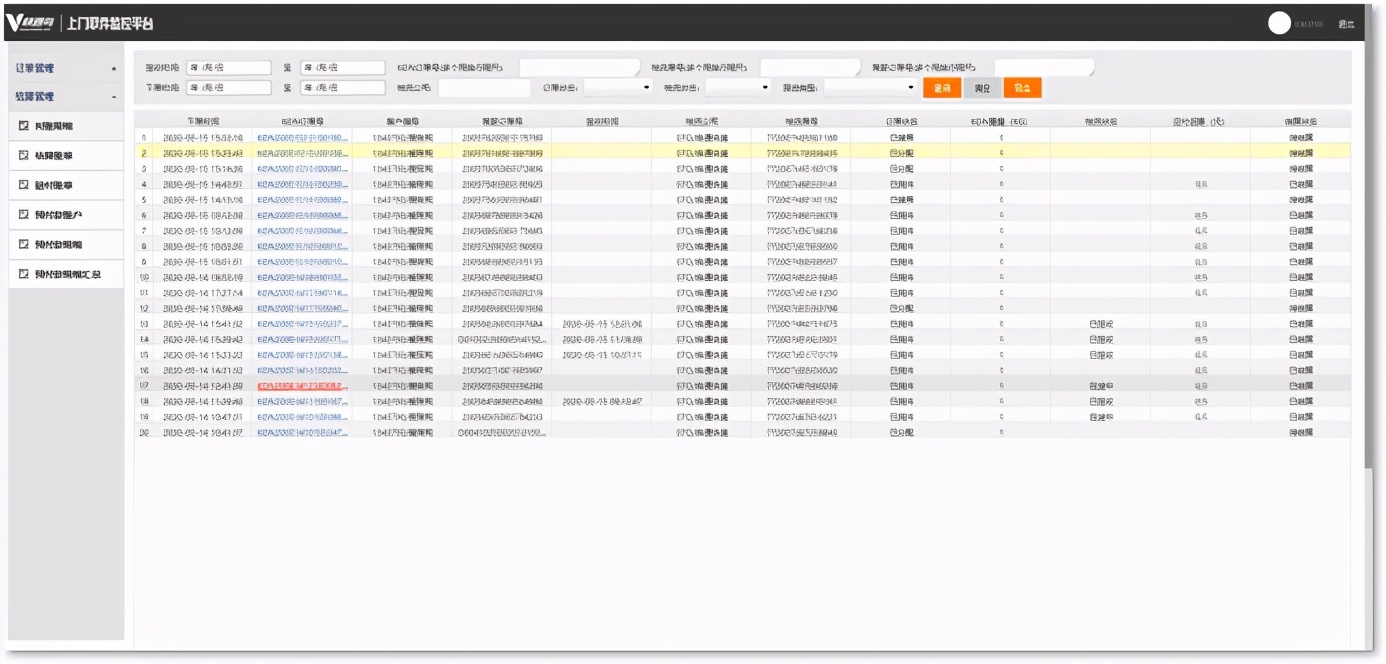
Task: Open the second sidebar menu entry
Action: [x=66, y=156]
